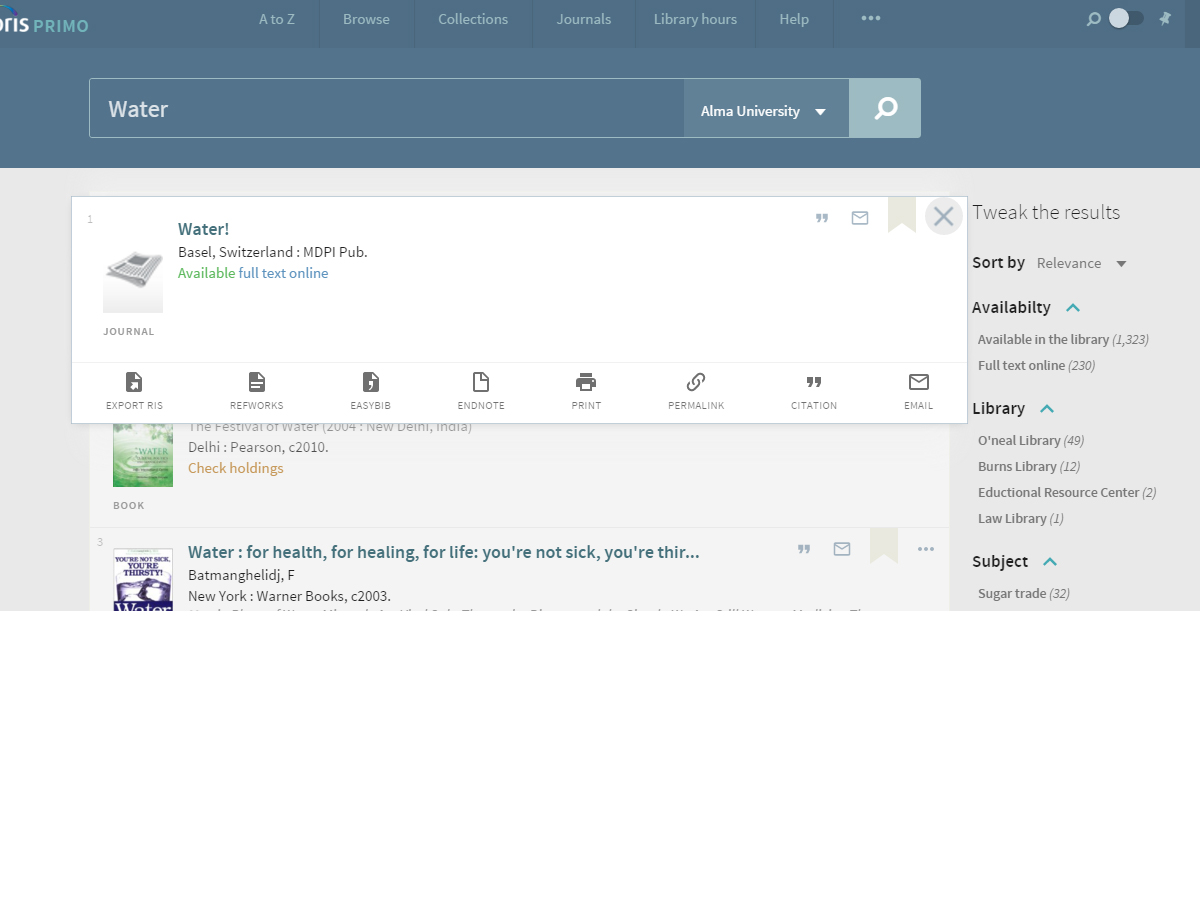
Task: Click the EasyBib export icon
Action: point(371,382)
